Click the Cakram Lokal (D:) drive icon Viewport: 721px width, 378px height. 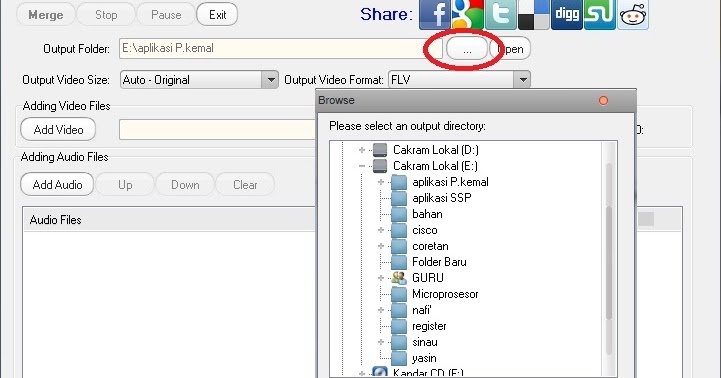(380, 150)
